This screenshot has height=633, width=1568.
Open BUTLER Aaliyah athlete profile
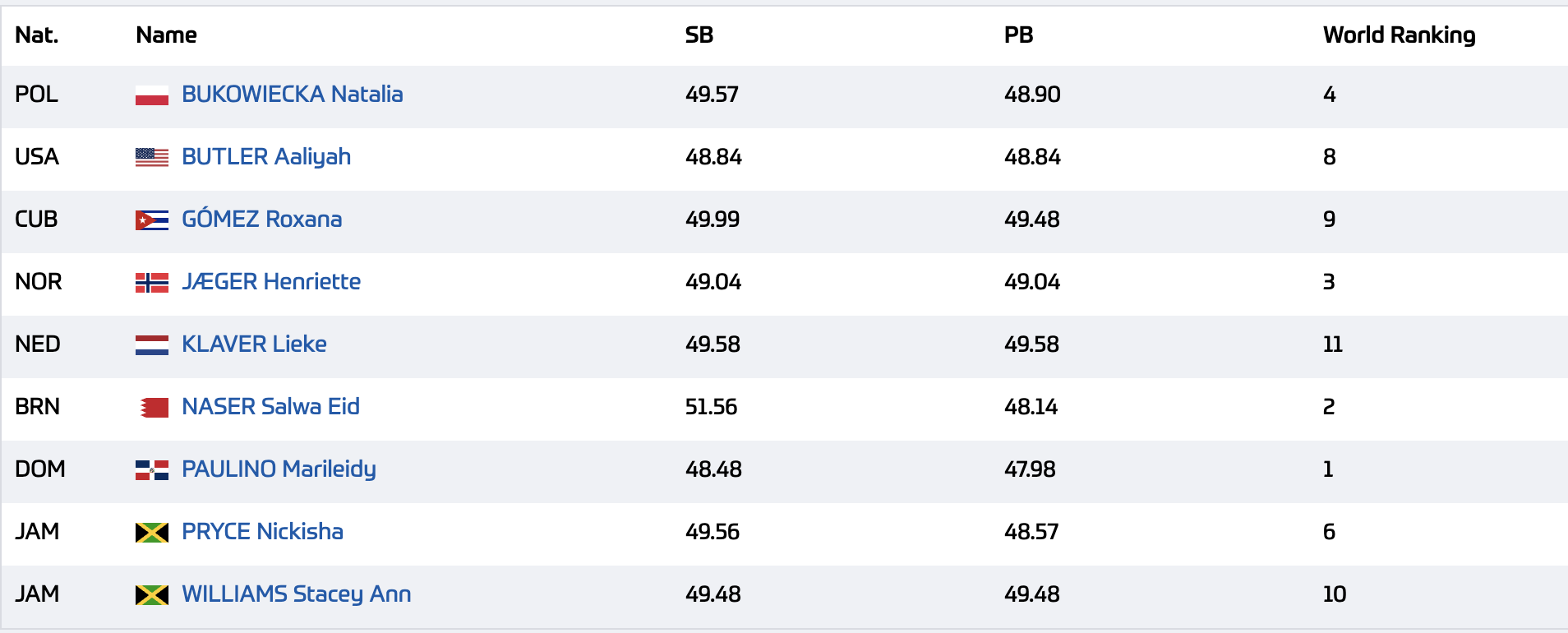tap(266, 157)
